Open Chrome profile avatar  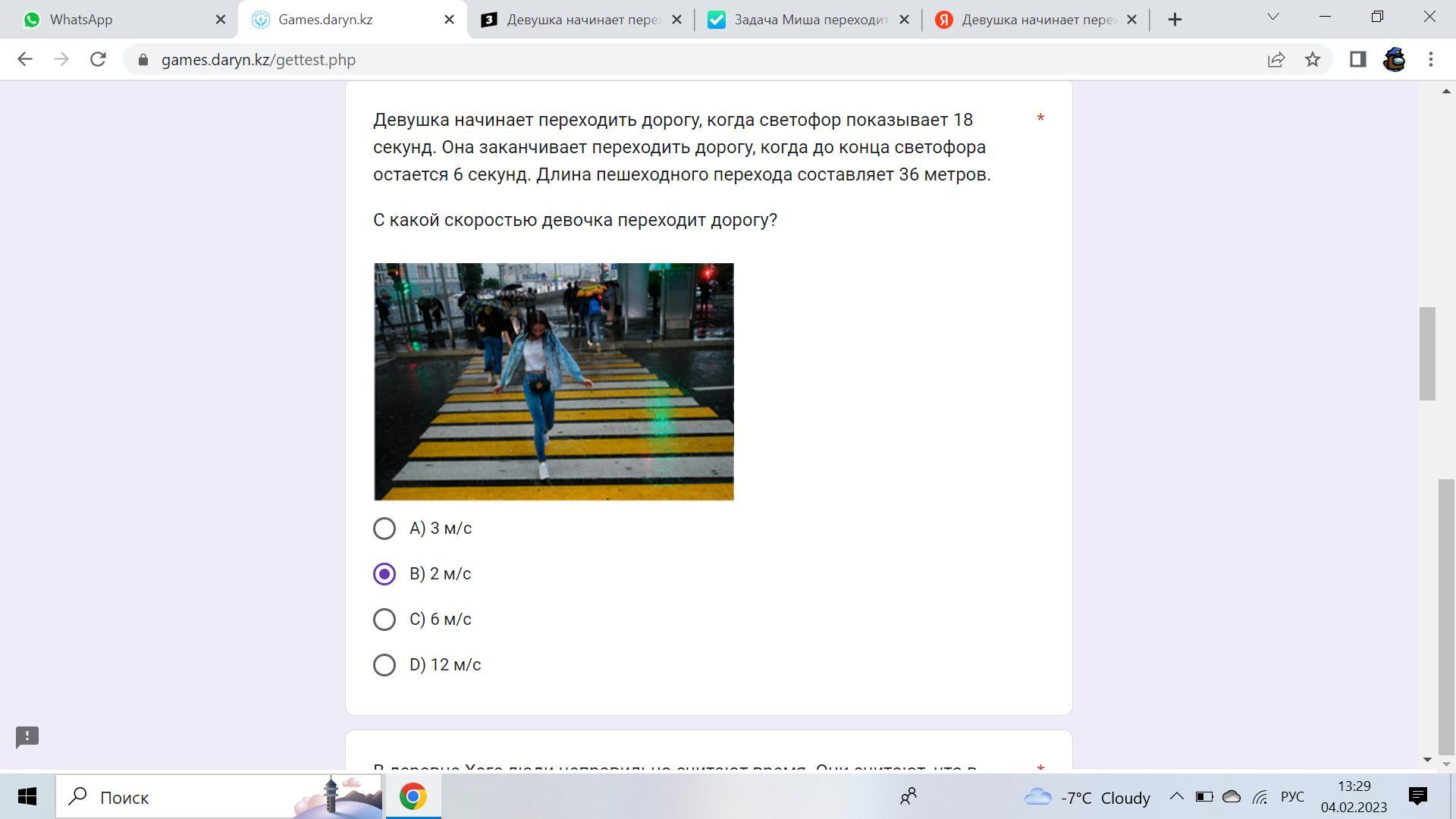1394,59
